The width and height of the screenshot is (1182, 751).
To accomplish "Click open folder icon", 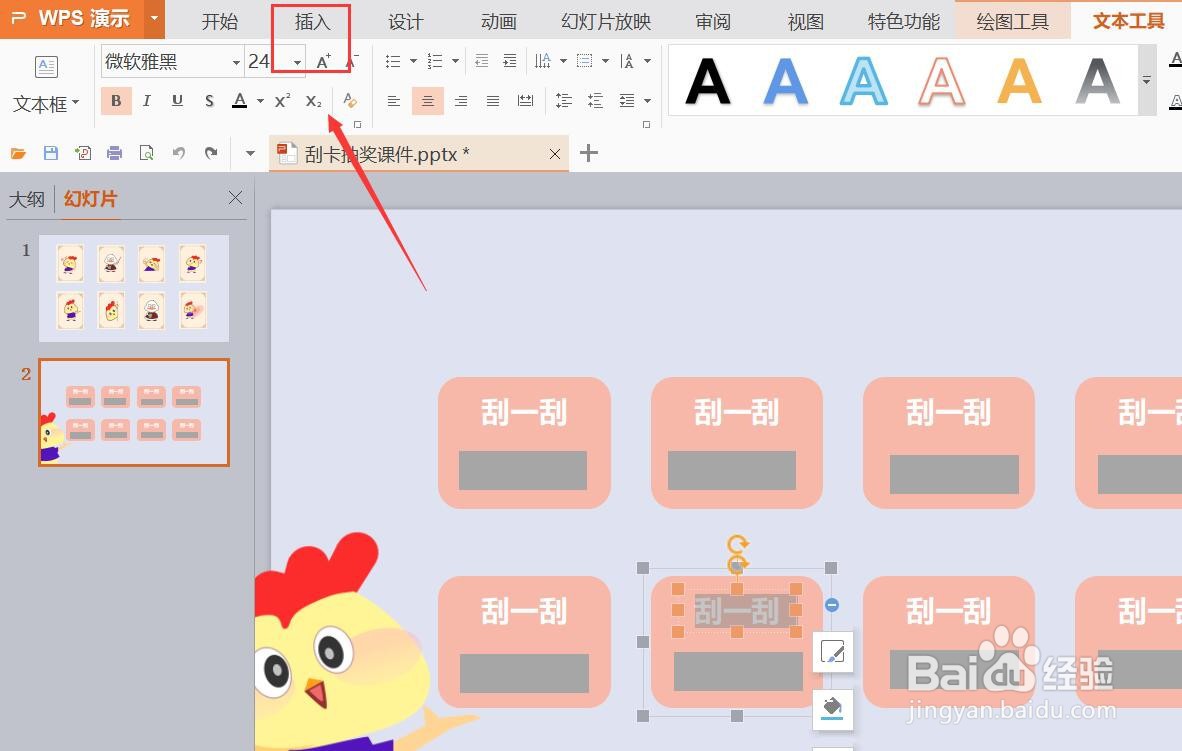I will click(18, 154).
